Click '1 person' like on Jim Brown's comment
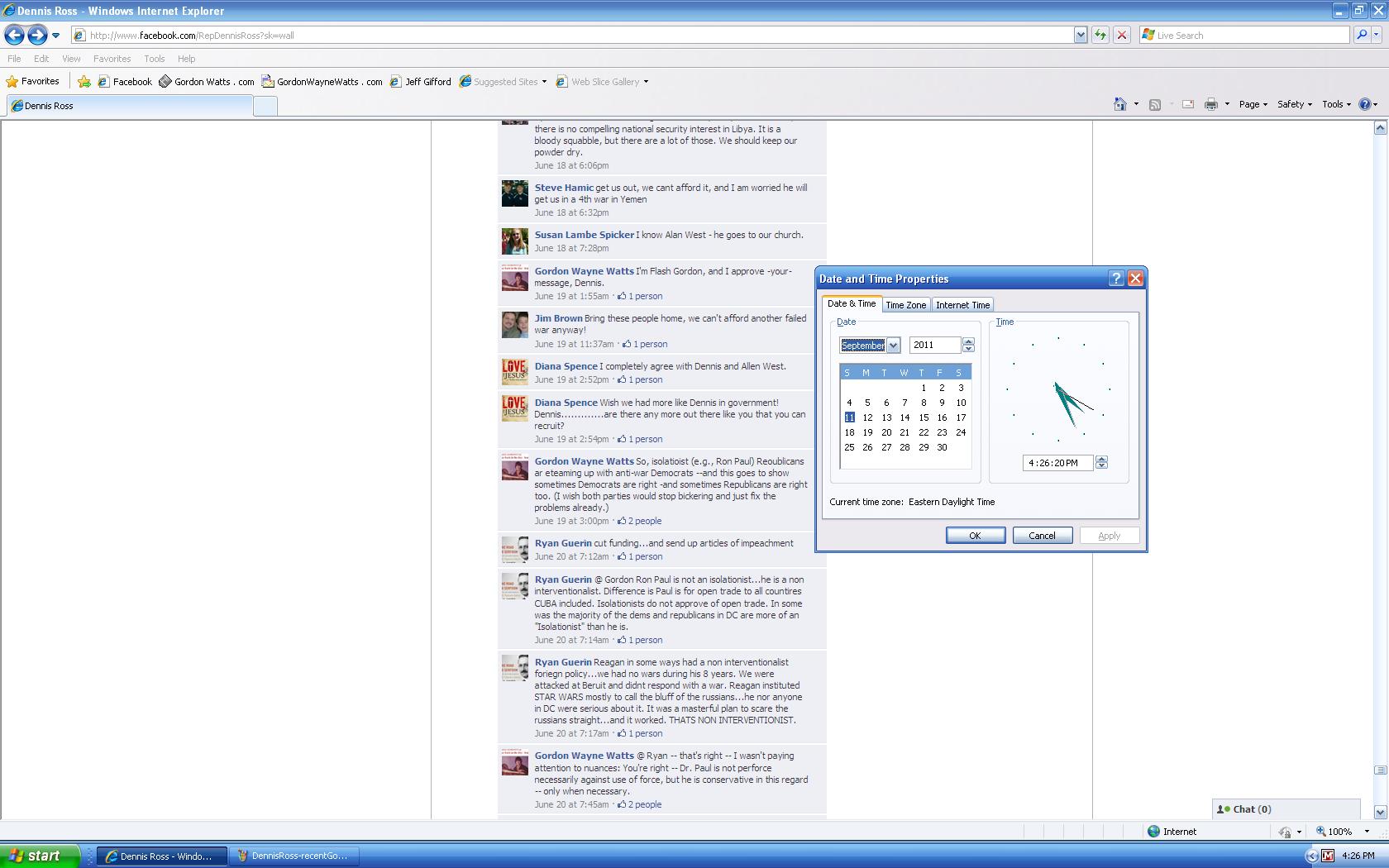The width and height of the screenshot is (1389, 868). tap(650, 344)
